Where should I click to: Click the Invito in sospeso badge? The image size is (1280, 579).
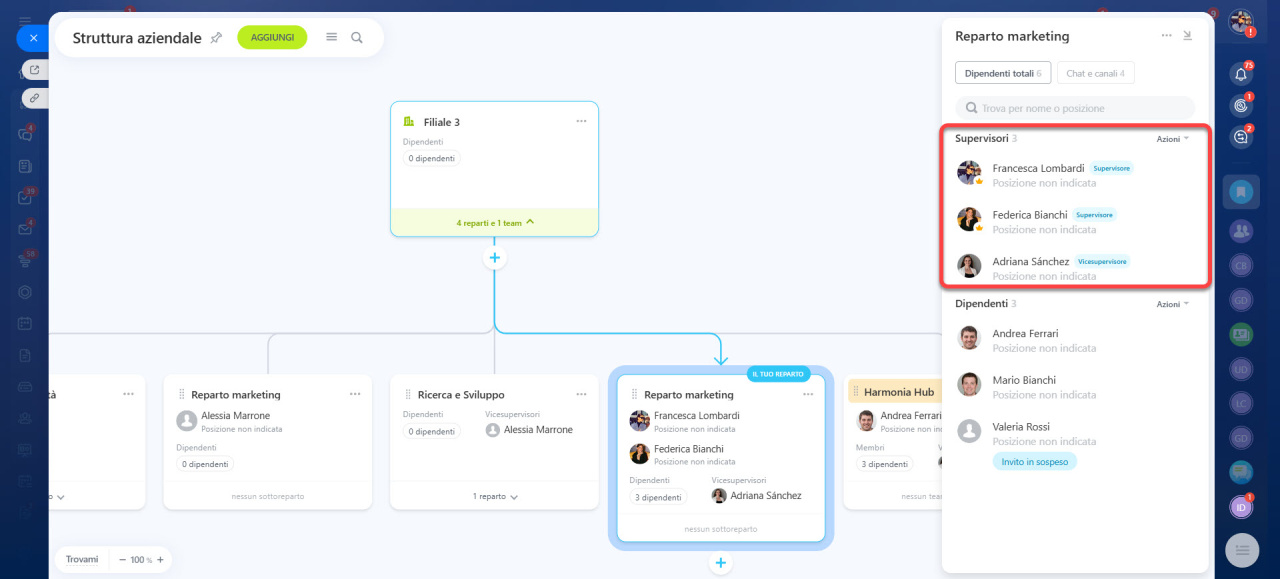(1035, 462)
